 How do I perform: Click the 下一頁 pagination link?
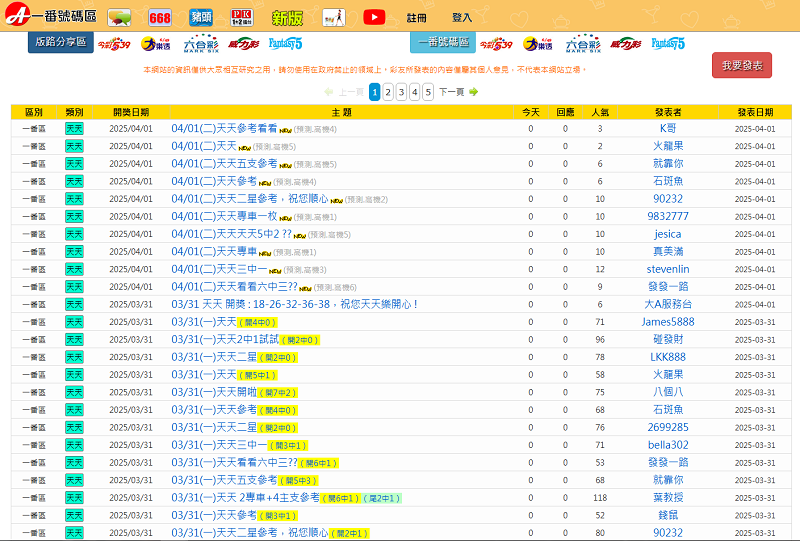pyautogui.click(x=452, y=92)
